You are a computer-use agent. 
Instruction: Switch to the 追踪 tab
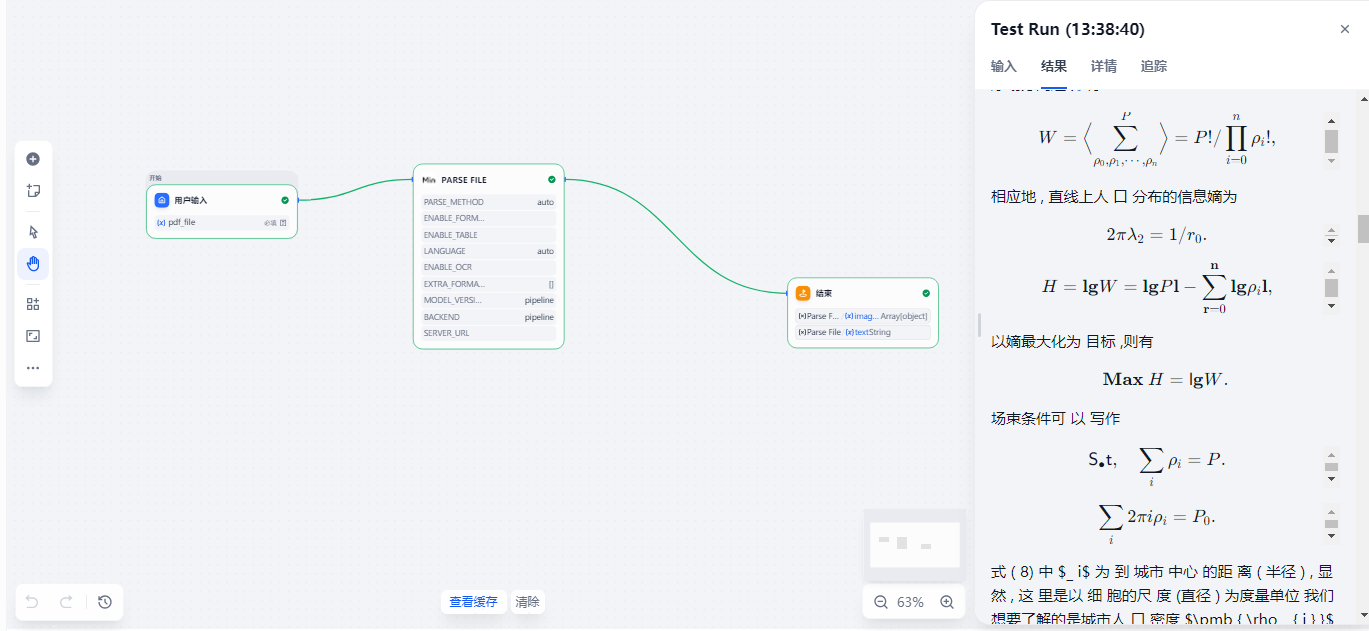pyautogui.click(x=1152, y=66)
